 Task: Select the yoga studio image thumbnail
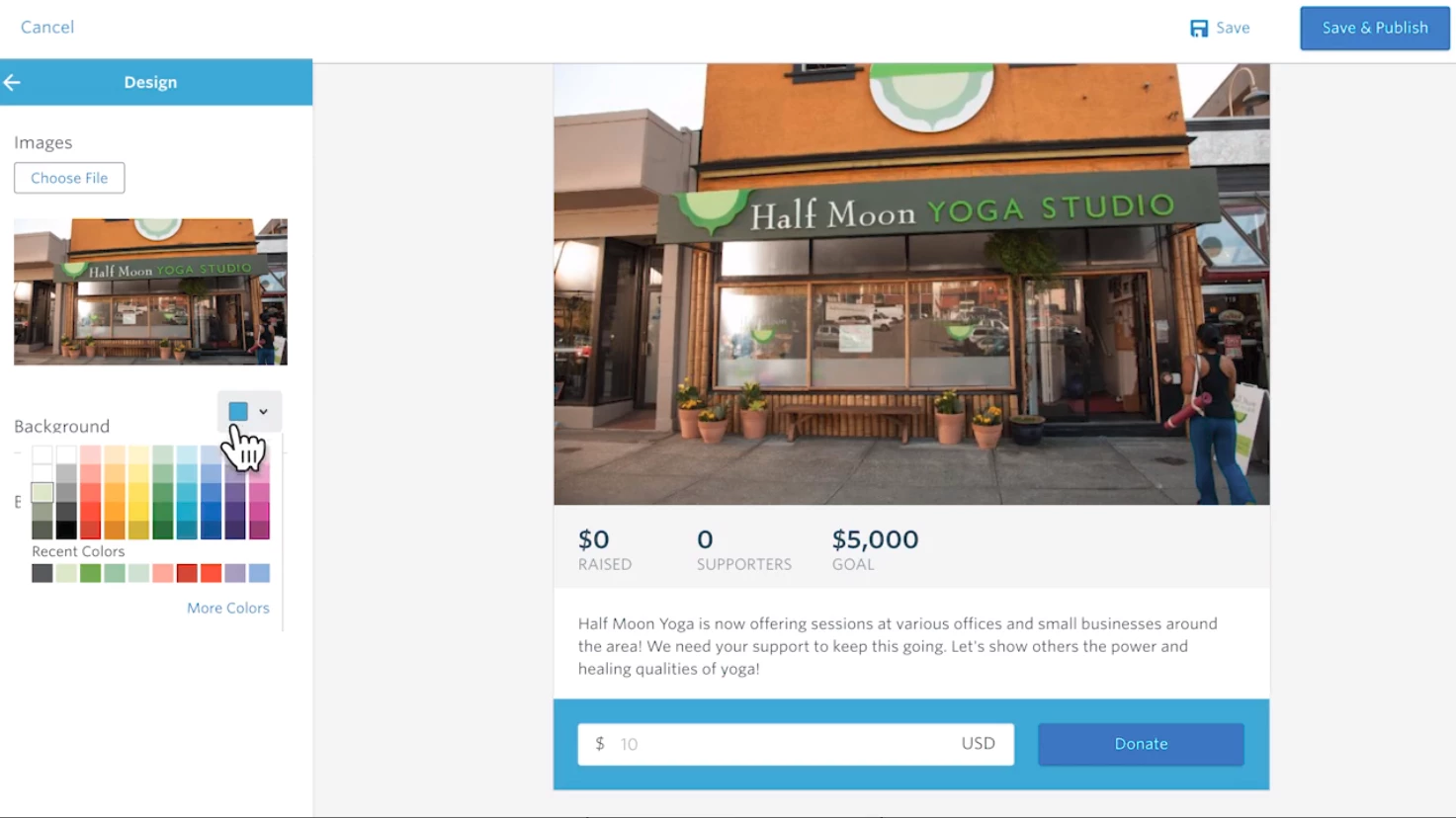pos(150,292)
